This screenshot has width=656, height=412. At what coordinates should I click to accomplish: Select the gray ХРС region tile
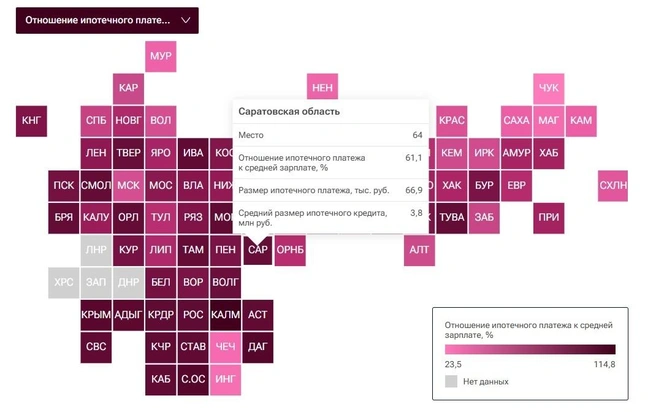(x=63, y=282)
